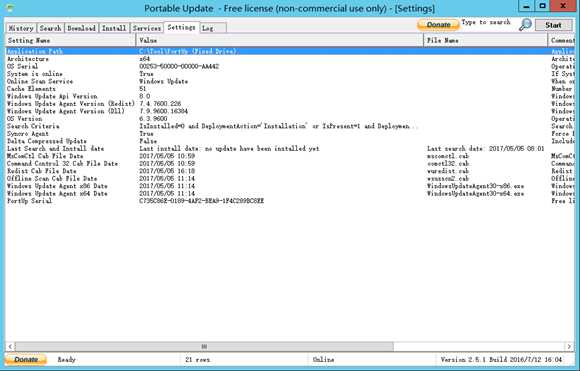
Task: Click the Value column header
Action: click(280, 40)
